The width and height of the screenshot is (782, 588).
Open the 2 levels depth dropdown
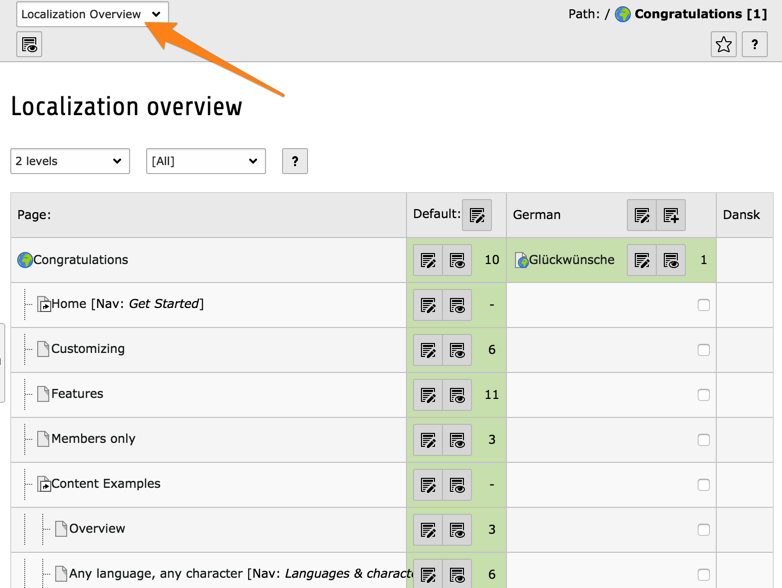(x=70, y=161)
